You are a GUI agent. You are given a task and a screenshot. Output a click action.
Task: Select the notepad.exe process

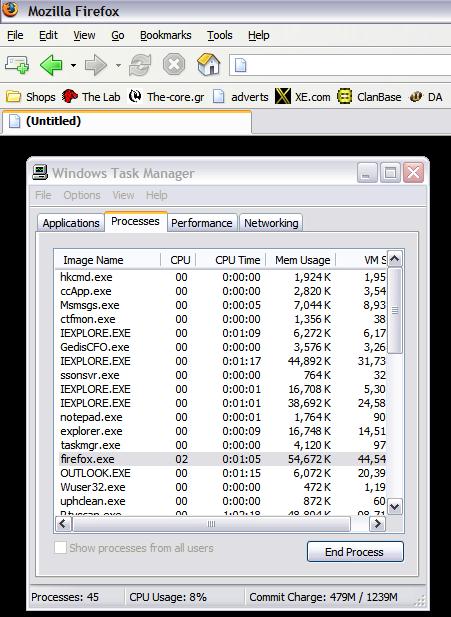[x=91, y=417]
